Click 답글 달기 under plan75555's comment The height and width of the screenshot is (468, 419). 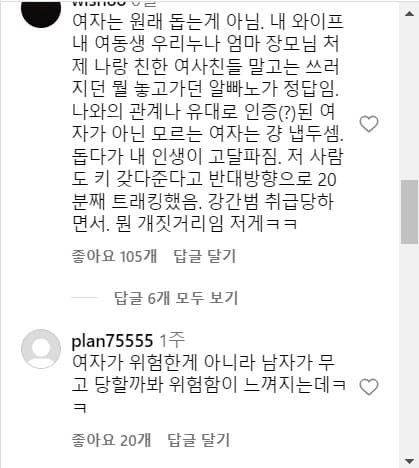coord(199,440)
